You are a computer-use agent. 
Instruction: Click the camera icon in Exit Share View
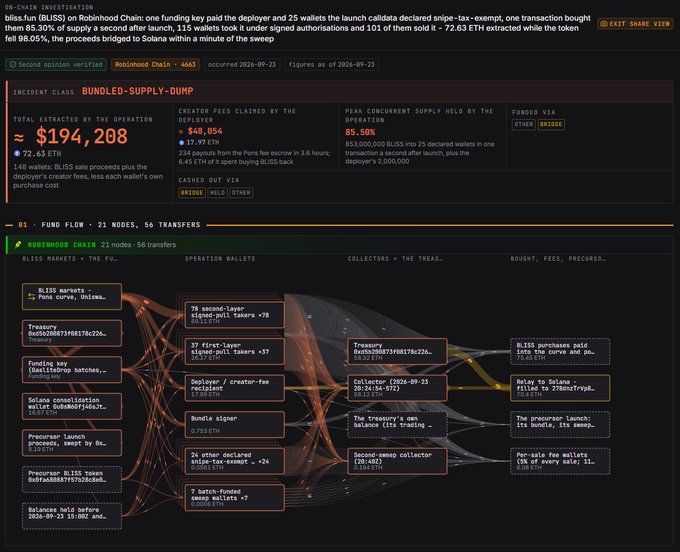[x=604, y=24]
